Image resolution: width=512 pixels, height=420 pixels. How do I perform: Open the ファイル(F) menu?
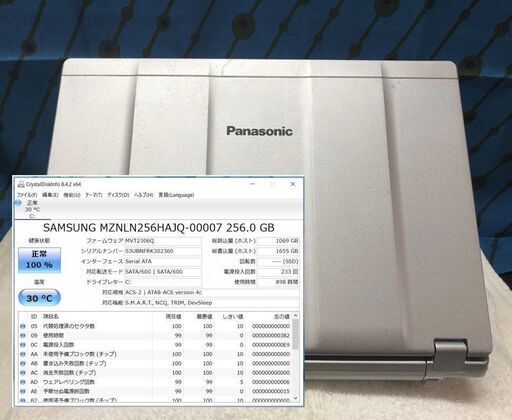point(27,195)
